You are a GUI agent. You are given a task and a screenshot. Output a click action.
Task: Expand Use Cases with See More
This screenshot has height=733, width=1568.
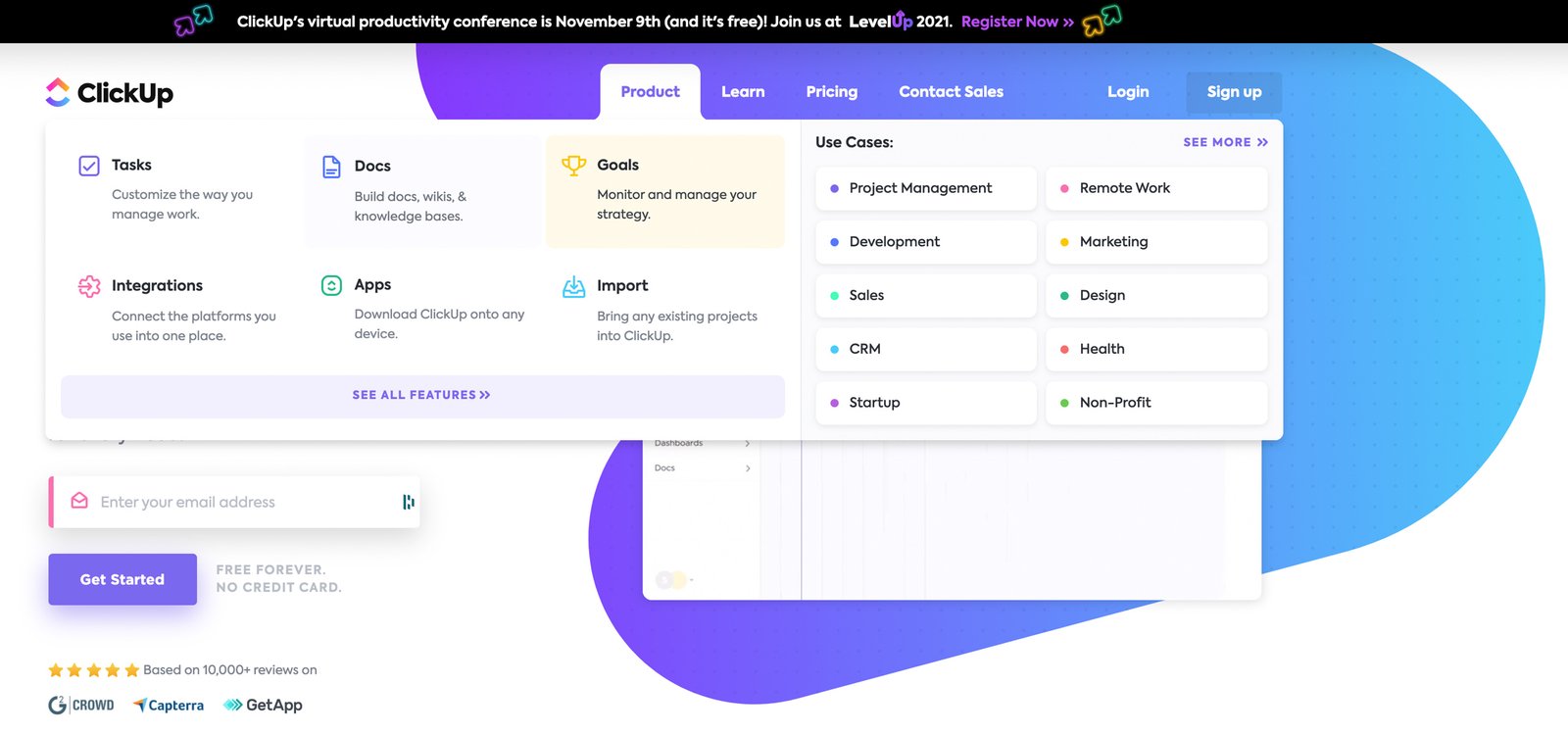1225,142
